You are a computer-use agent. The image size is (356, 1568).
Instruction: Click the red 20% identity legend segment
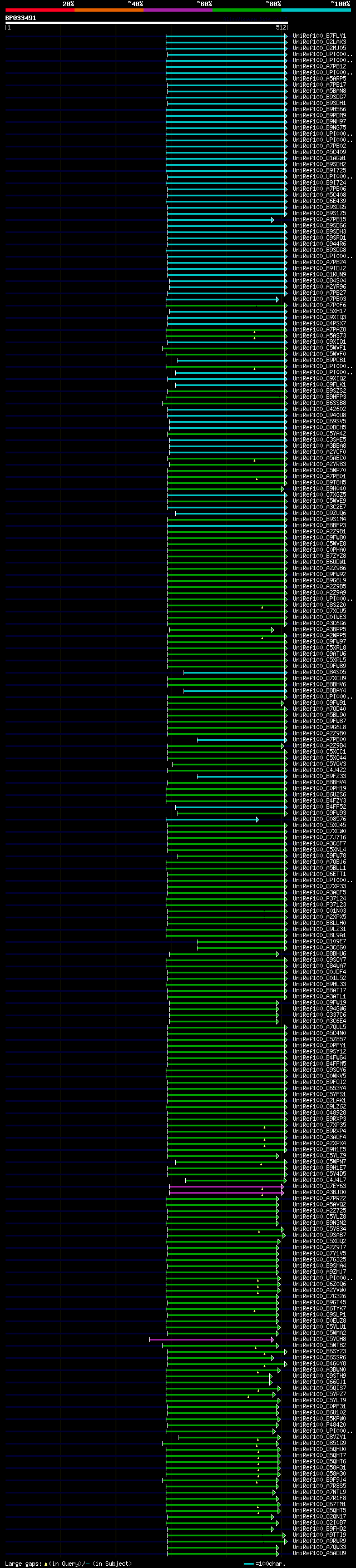click(x=39, y=10)
